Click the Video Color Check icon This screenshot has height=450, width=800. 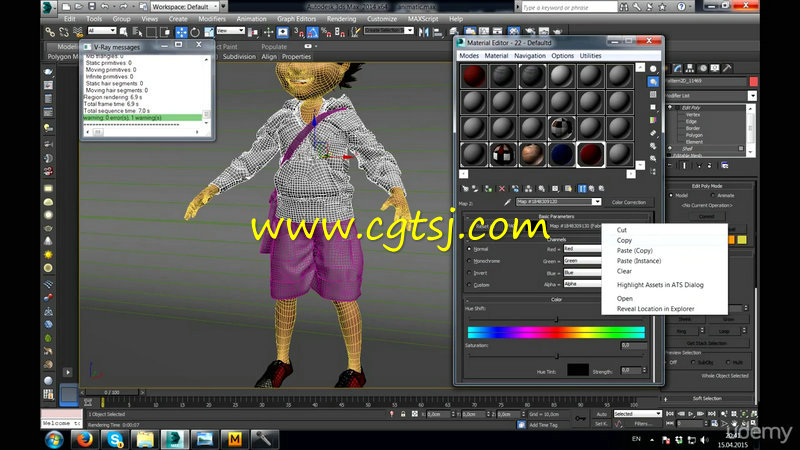[653, 120]
